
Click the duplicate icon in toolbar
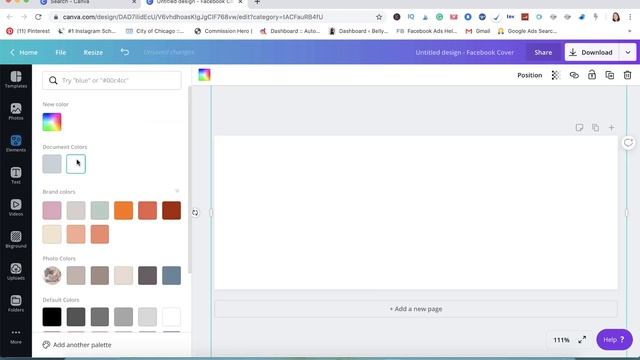pyautogui.click(x=610, y=75)
